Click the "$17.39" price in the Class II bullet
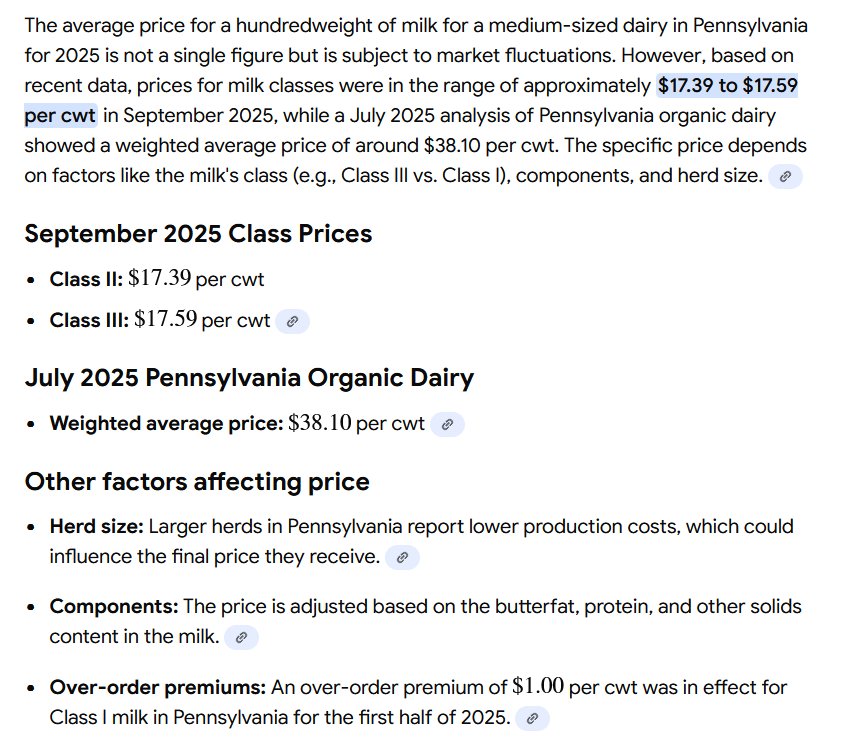855x746 pixels. point(160,279)
